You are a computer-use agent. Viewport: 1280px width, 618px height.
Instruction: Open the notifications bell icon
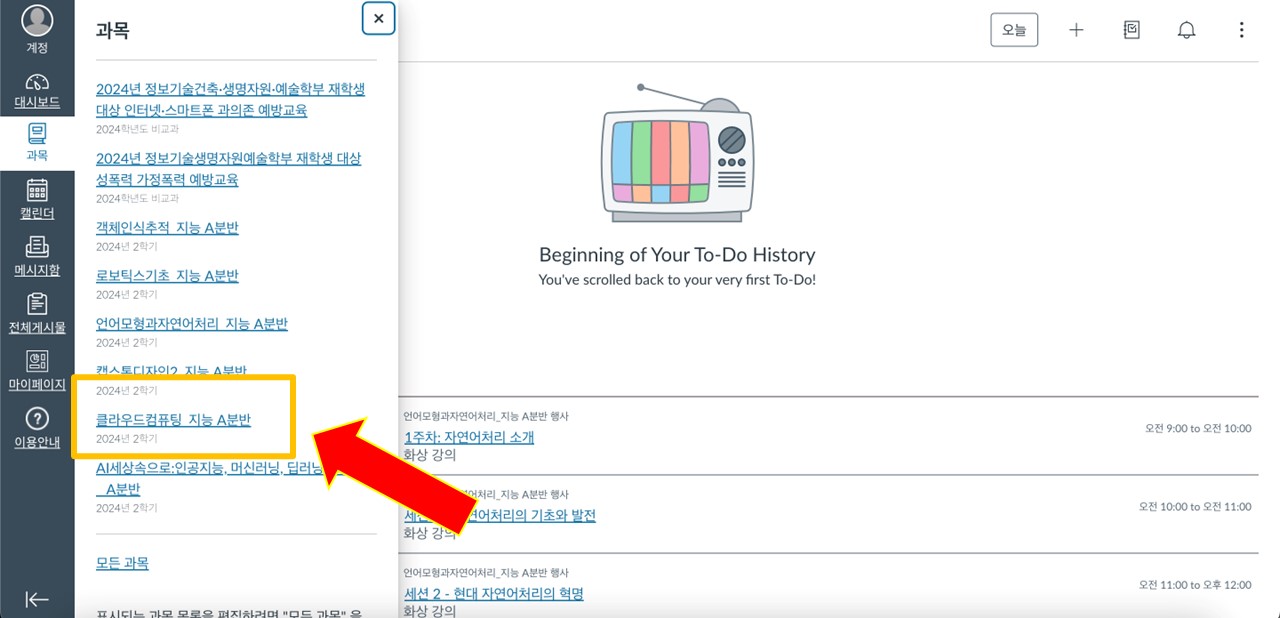(1186, 30)
